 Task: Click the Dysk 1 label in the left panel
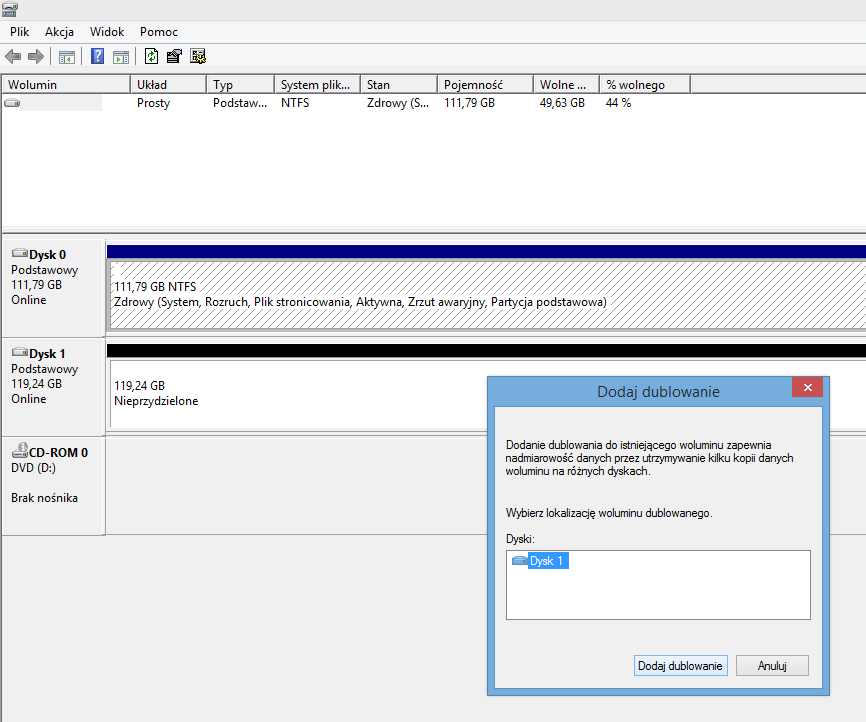pos(47,354)
